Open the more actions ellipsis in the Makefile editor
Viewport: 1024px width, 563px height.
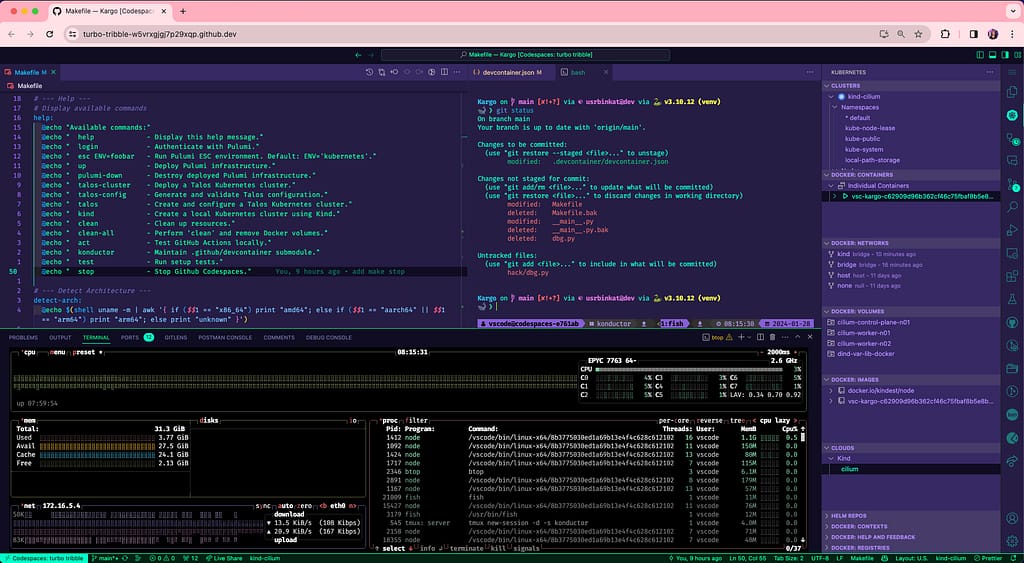point(457,72)
